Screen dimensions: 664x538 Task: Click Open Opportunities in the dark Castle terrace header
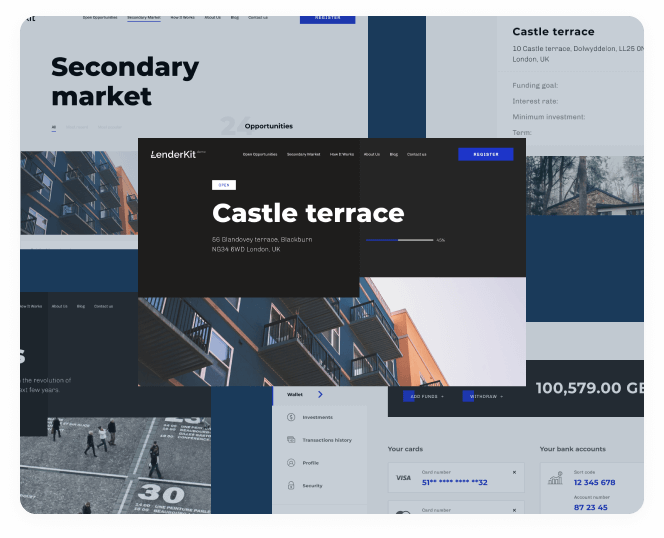click(x=260, y=154)
